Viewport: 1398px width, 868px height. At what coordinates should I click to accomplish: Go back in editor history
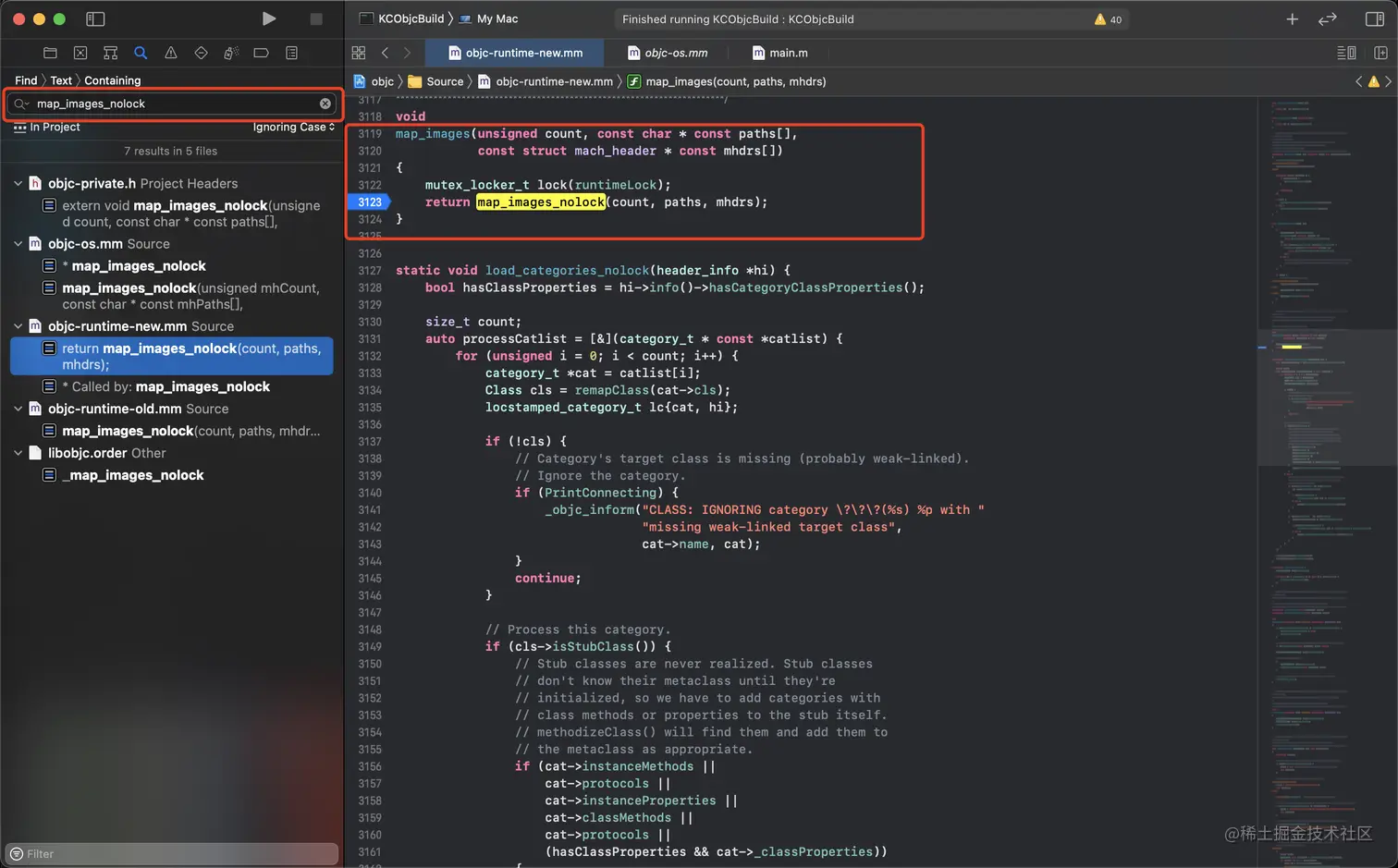point(385,53)
